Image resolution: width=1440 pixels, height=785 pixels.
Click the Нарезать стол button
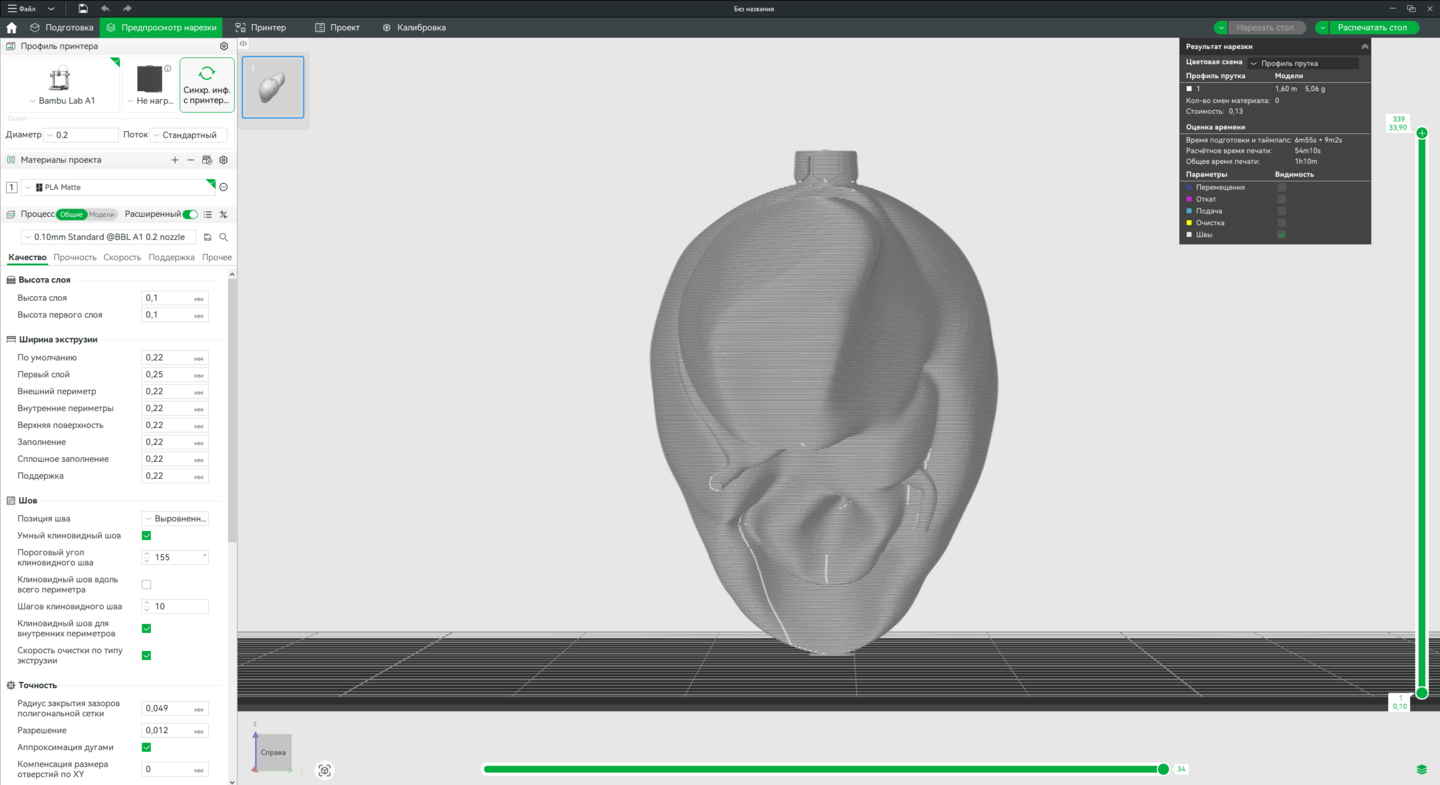(1265, 28)
